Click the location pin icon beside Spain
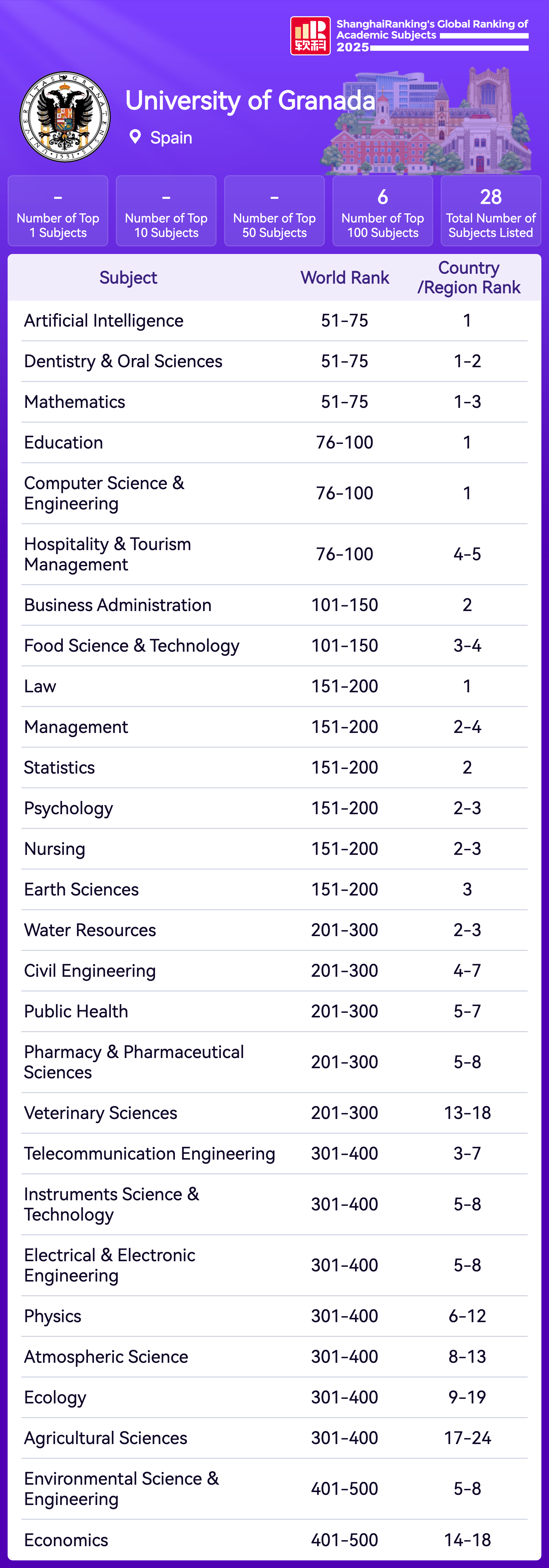 coord(135,137)
